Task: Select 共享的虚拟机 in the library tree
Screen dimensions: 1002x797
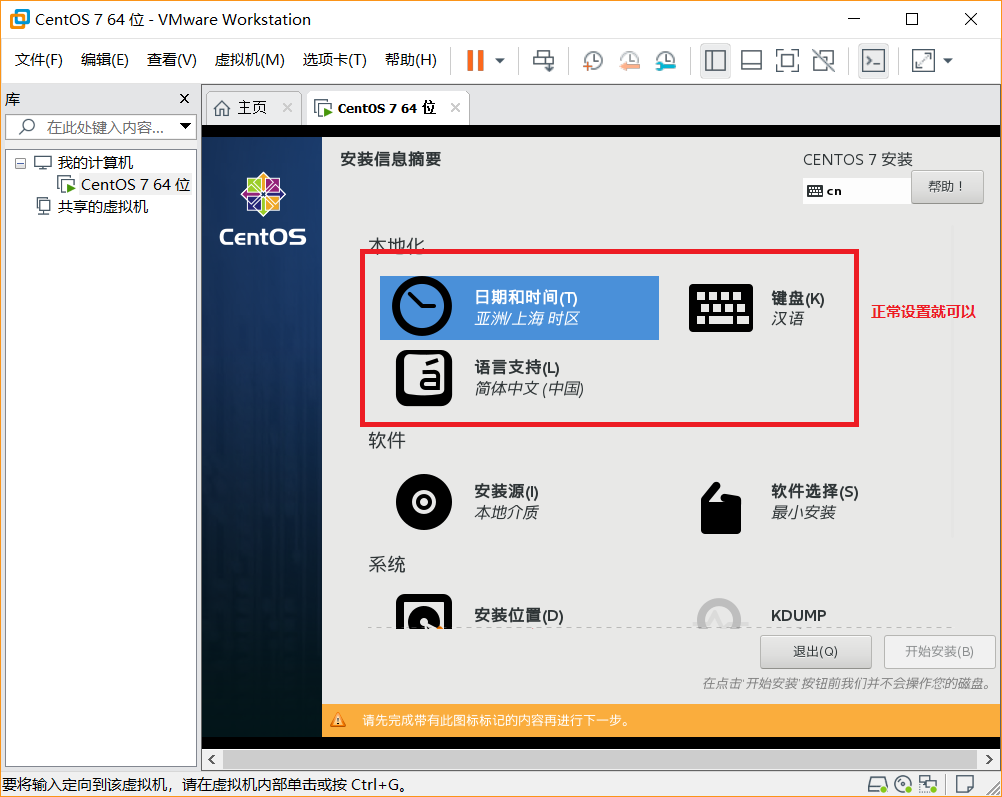Action: click(103, 206)
